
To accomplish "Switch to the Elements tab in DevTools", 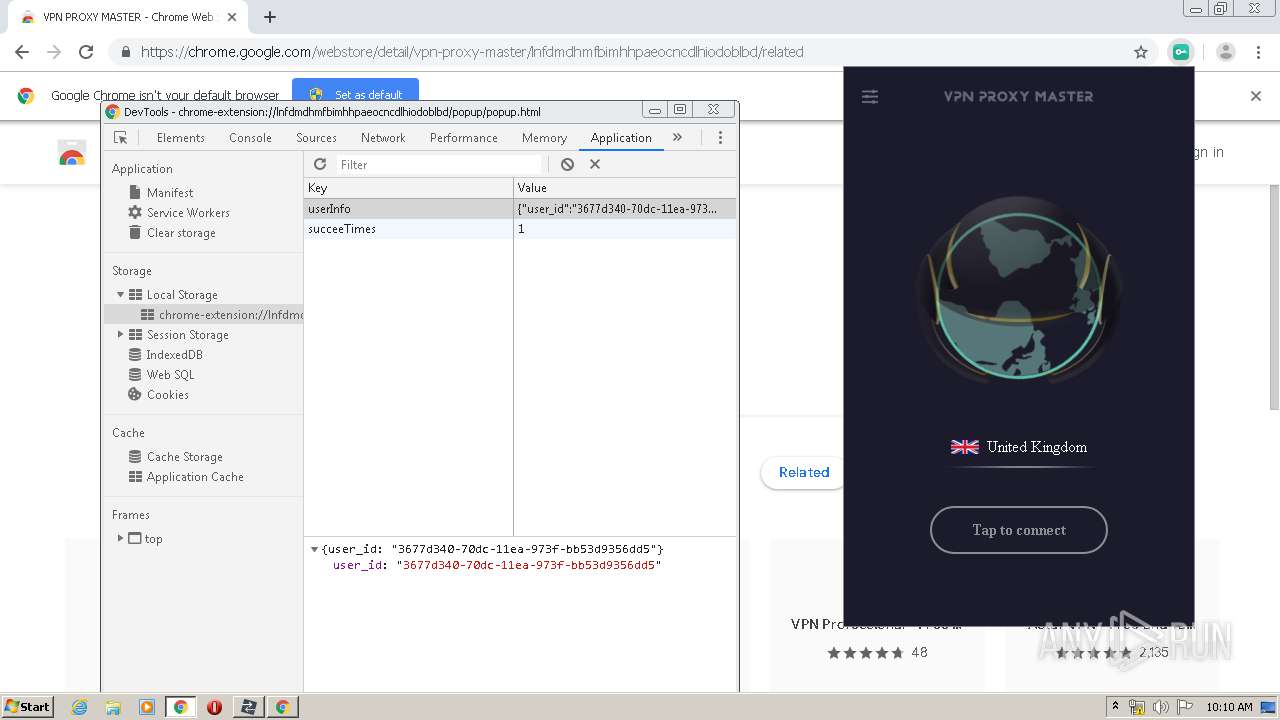I will pos(181,138).
